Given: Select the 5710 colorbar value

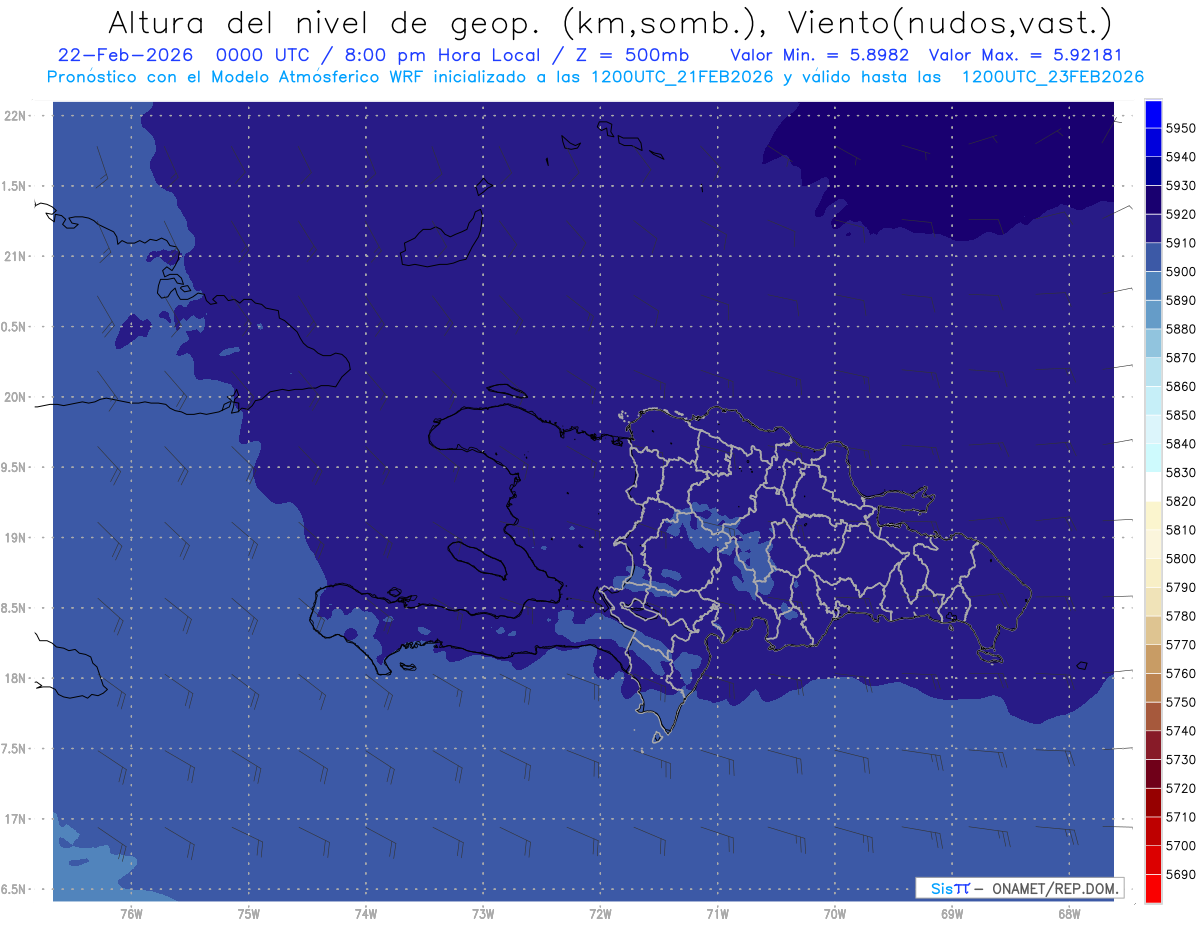Looking at the screenshot, I should [x=1181, y=817].
